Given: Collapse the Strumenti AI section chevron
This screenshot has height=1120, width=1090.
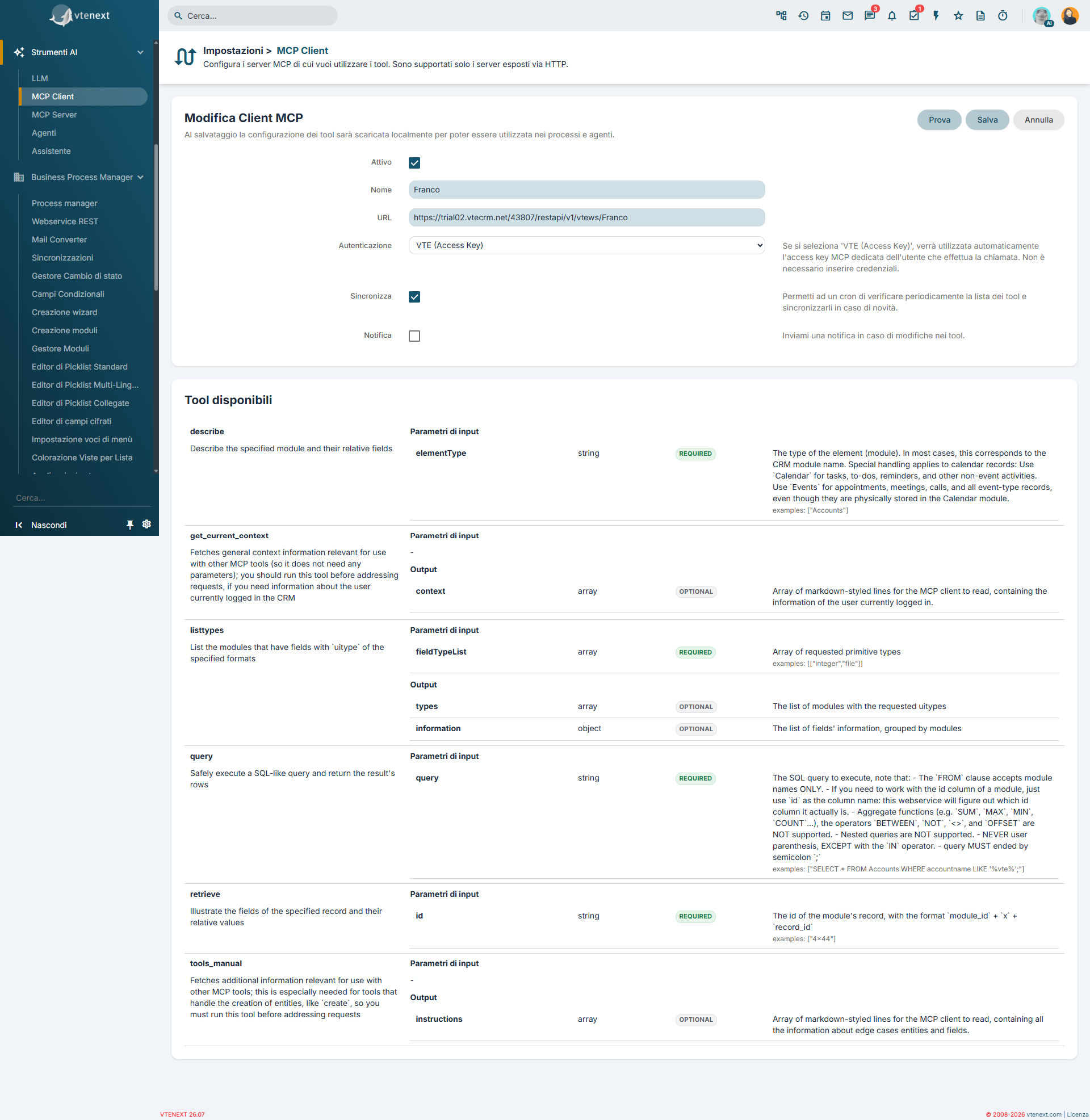Looking at the screenshot, I should (140, 53).
